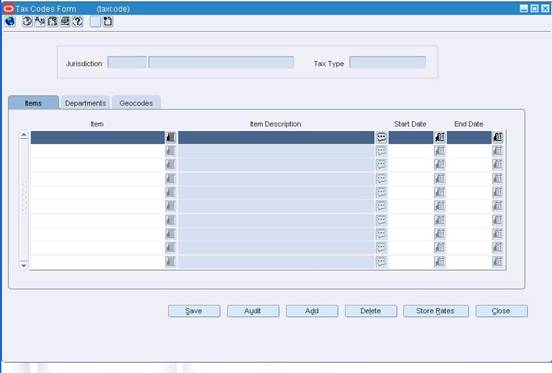Open the description comment icon in the third row
Viewport: 552px width, 373px height.
point(381,165)
